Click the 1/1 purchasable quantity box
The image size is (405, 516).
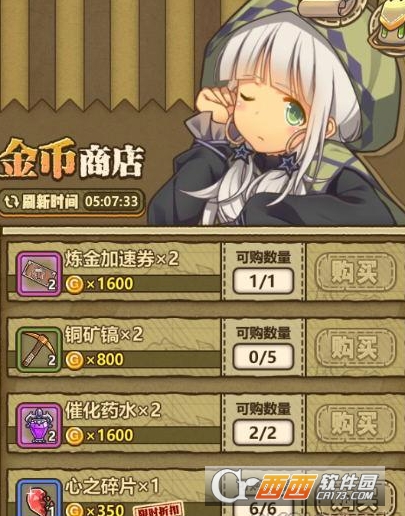click(263, 281)
